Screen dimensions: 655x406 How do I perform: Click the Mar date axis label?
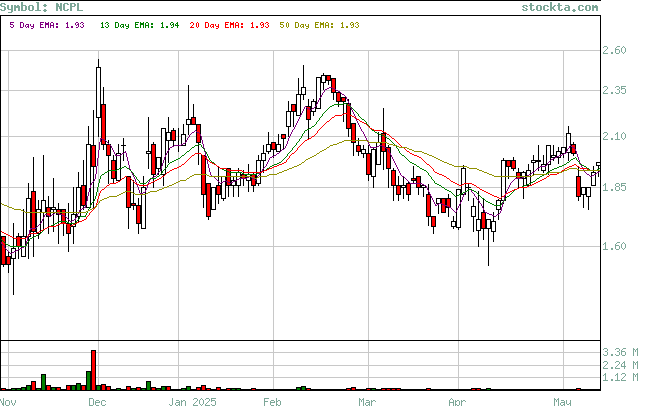pyautogui.click(x=367, y=401)
